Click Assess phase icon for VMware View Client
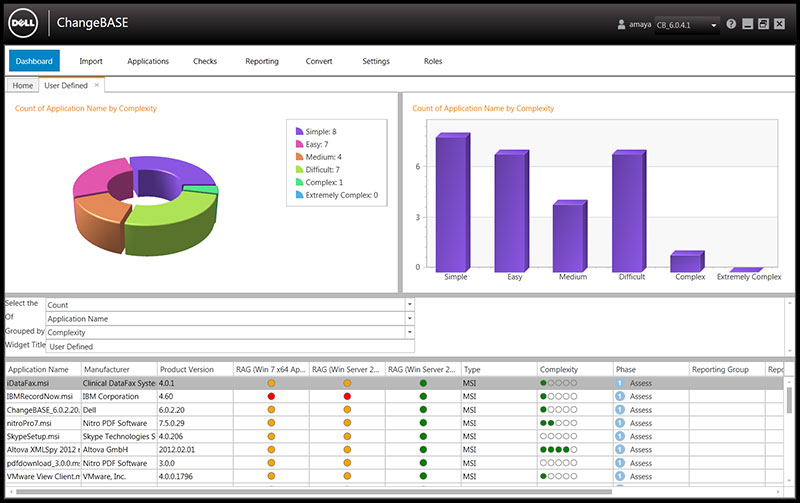This screenshot has width=800, height=503. [620, 476]
